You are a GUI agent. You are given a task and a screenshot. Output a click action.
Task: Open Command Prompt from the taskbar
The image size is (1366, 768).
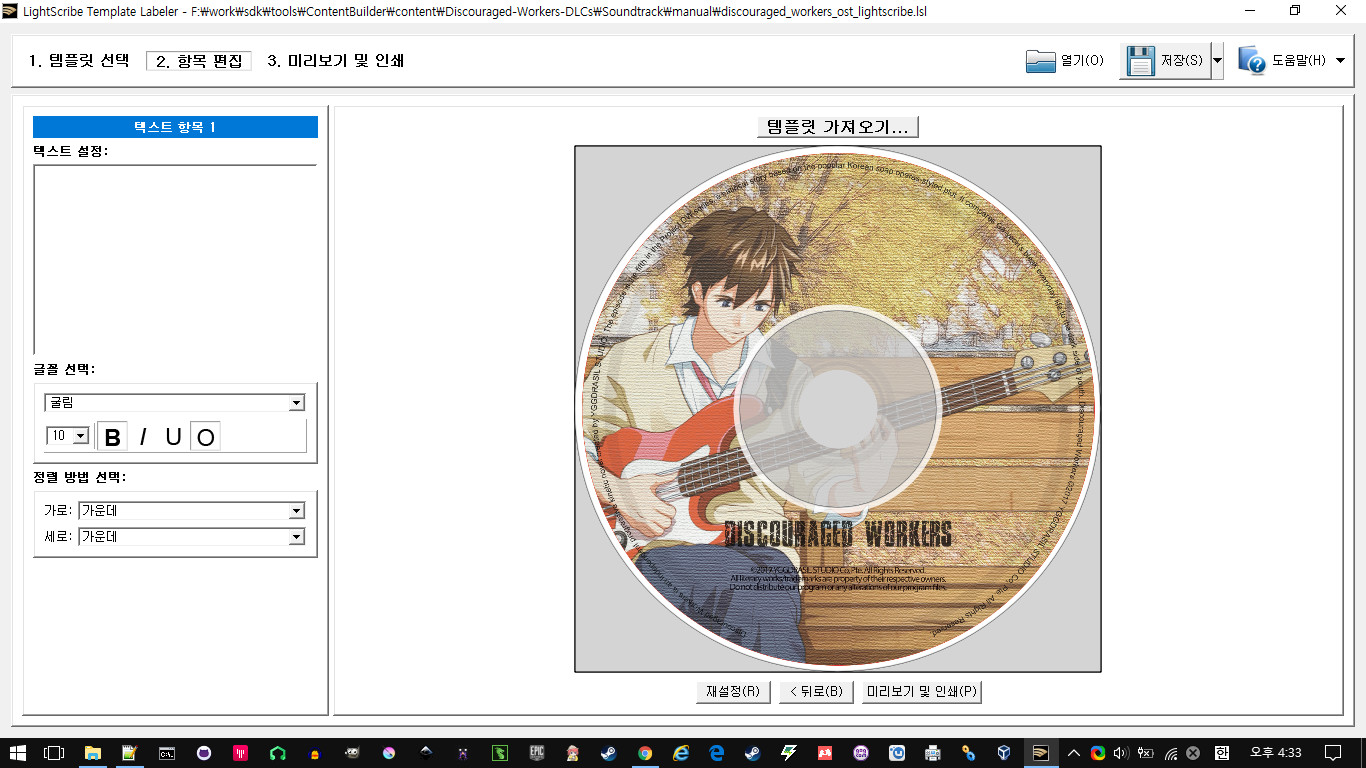[x=167, y=753]
